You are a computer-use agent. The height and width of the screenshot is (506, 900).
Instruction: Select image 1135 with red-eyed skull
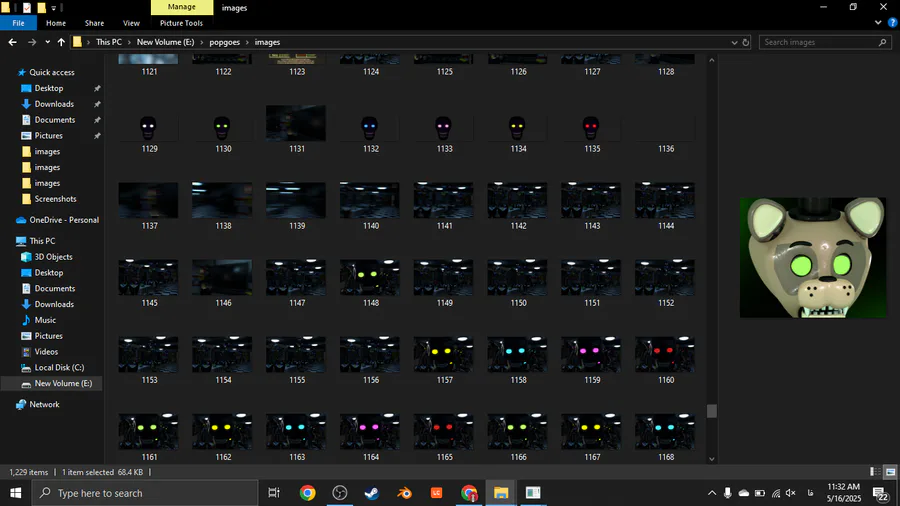tap(592, 129)
